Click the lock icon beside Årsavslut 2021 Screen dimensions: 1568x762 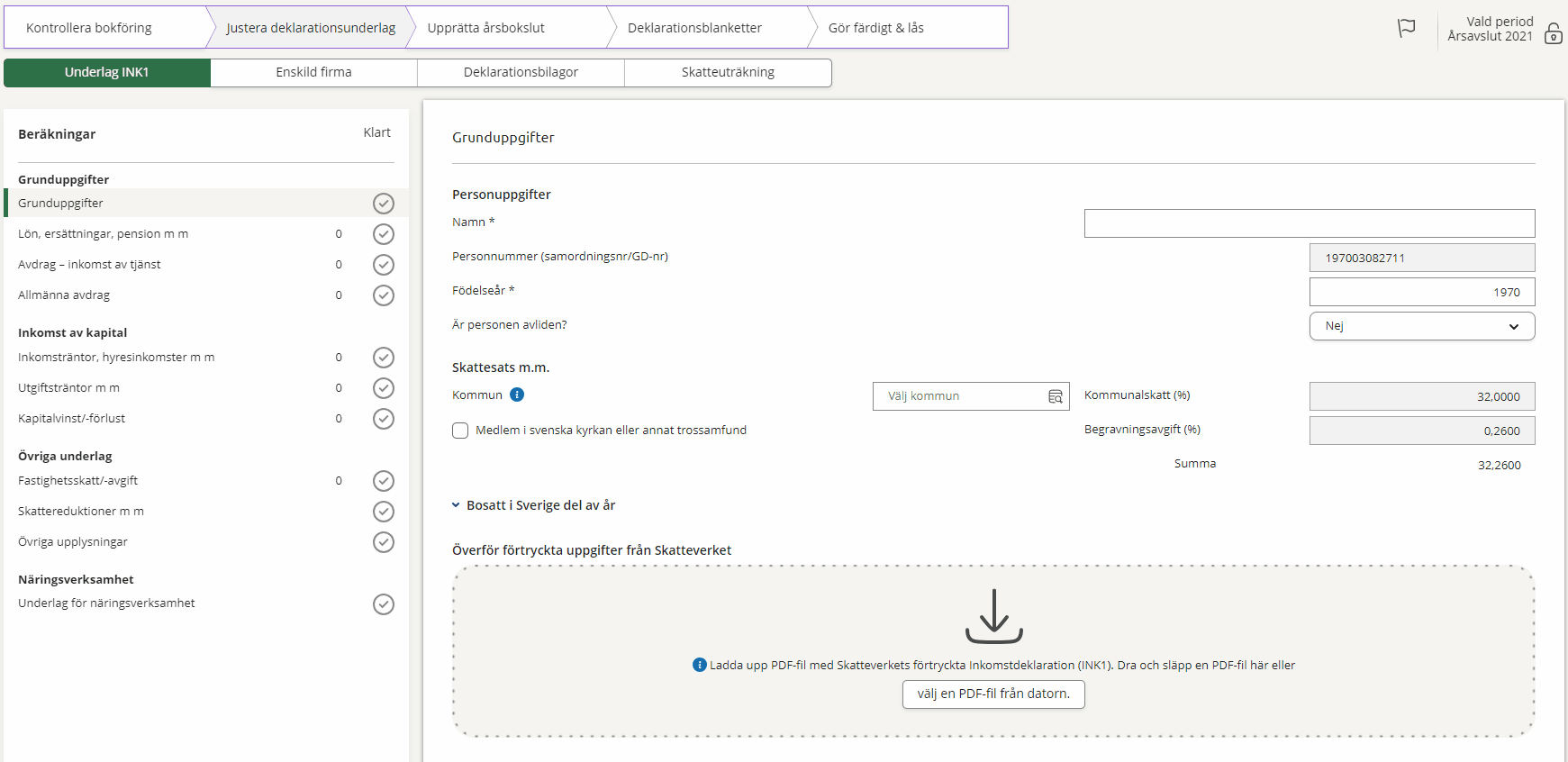1554,34
